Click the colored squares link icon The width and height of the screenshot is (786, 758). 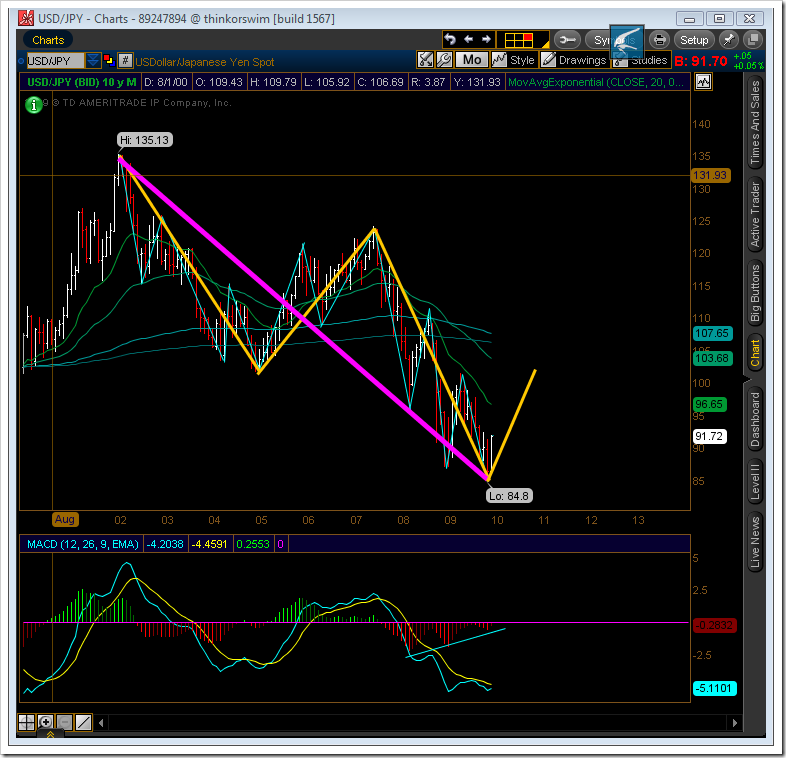(x=109, y=61)
